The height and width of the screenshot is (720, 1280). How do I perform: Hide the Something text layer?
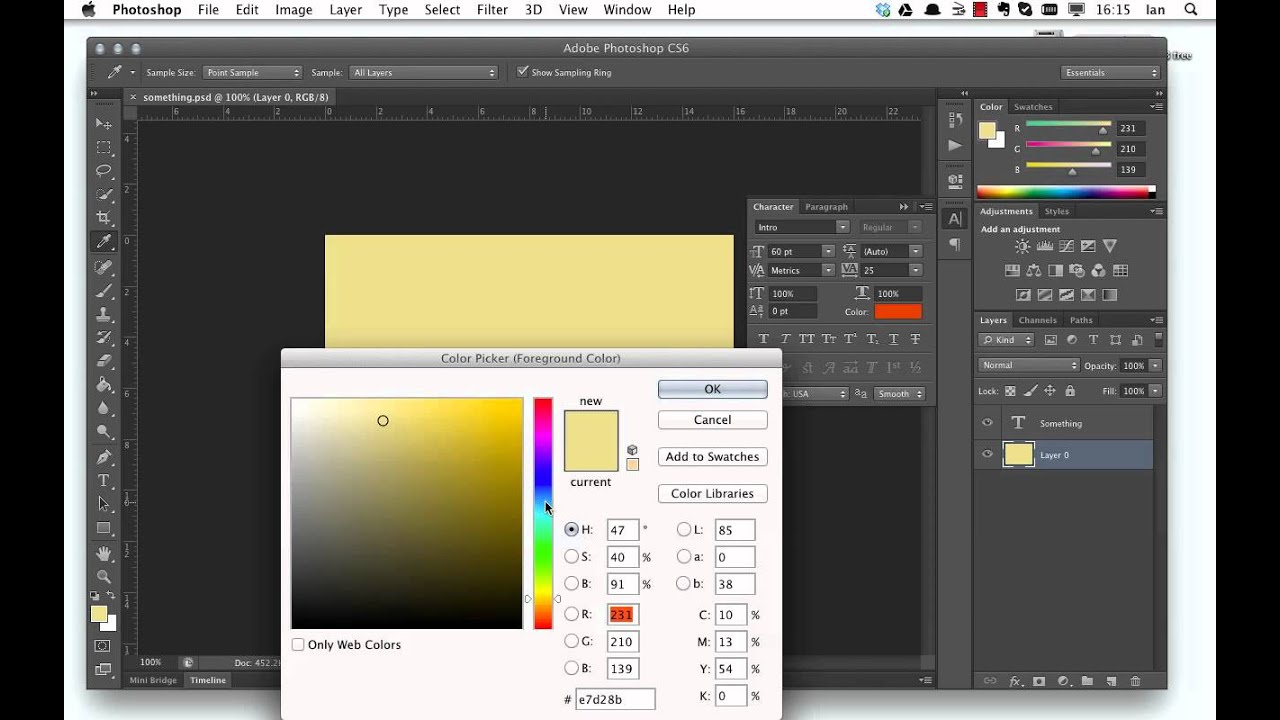987,423
